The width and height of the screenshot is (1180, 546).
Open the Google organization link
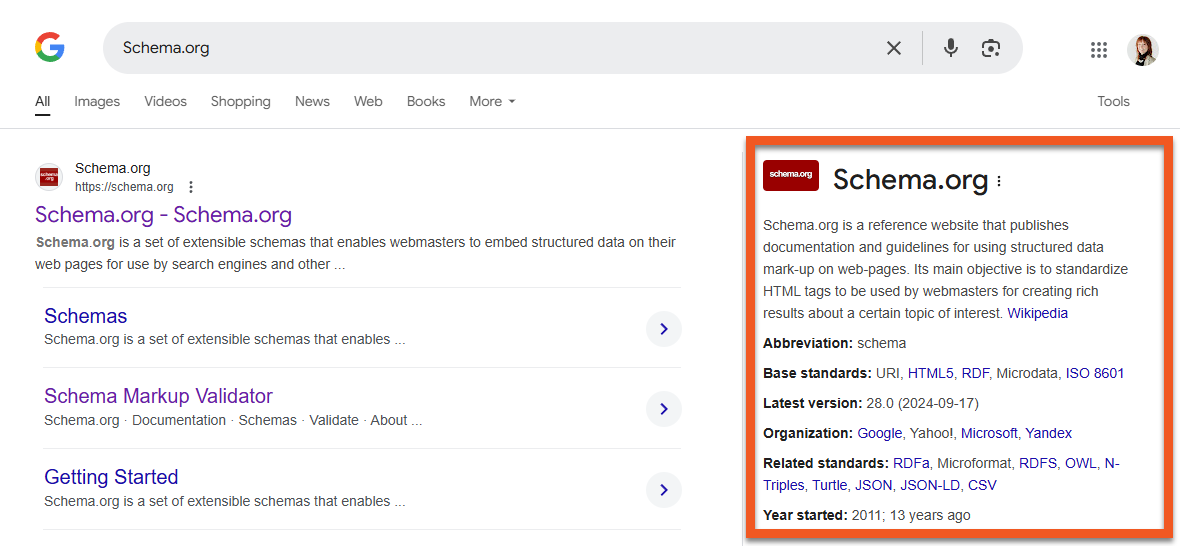click(880, 433)
